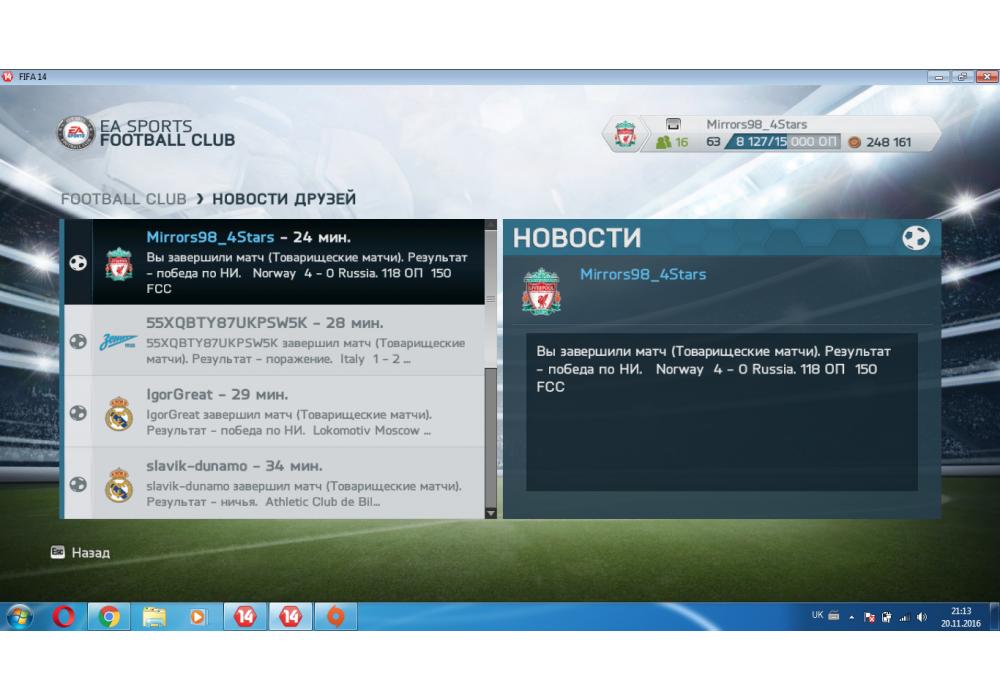Viewport: 1000px width, 700px height.
Task: Minimize the FIFA 14 window
Action: click(x=938, y=77)
